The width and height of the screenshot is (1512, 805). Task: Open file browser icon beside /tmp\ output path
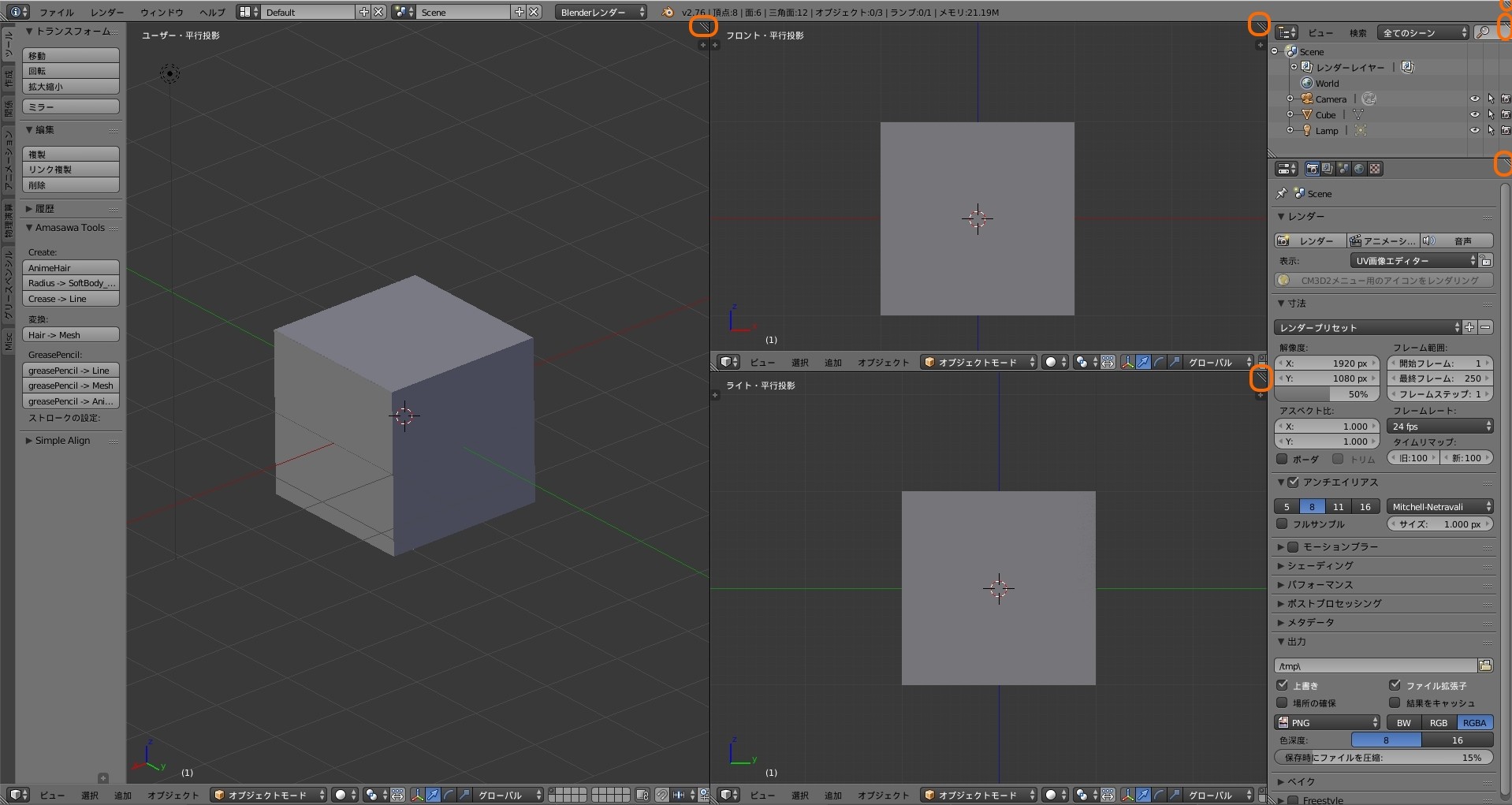(x=1485, y=665)
